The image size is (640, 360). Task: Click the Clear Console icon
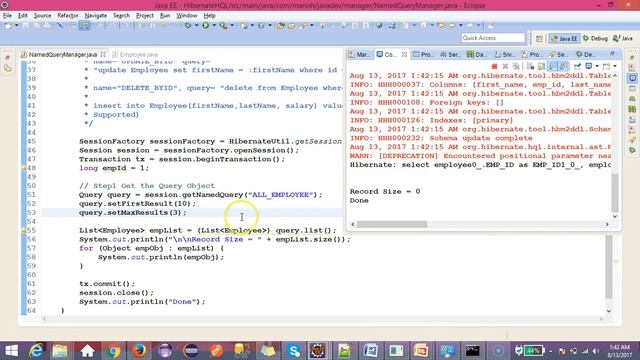pyautogui.click(x=530, y=66)
